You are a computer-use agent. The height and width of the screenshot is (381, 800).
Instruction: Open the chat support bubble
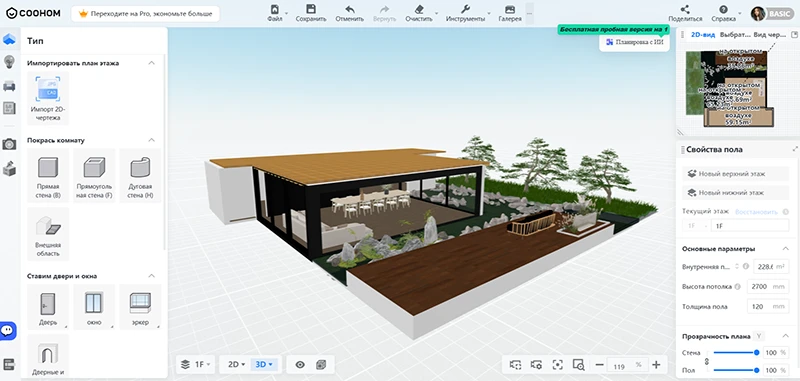[7, 331]
